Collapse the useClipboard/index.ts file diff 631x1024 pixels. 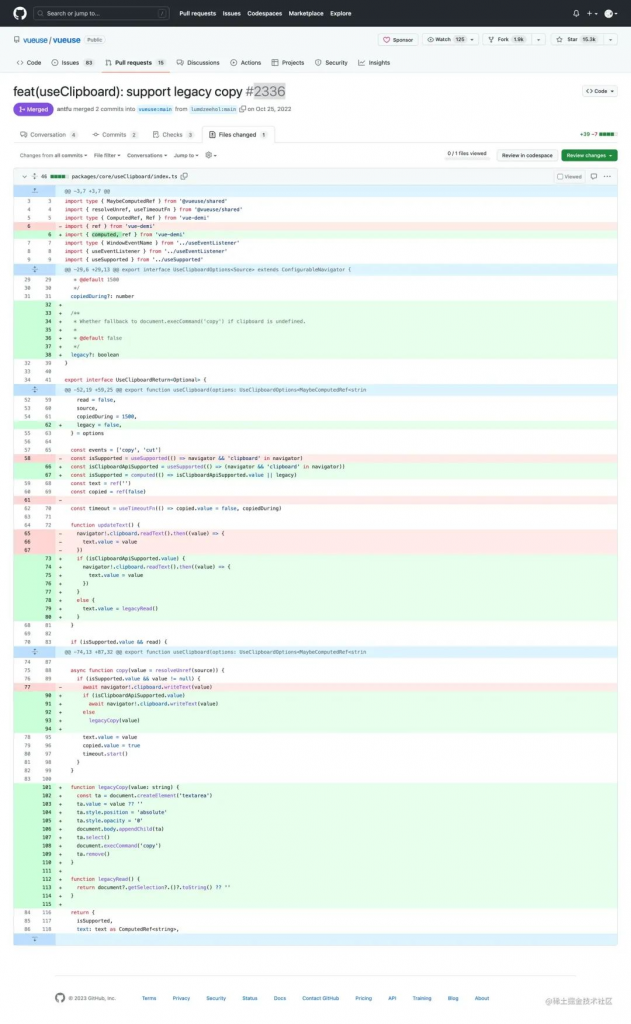click(x=24, y=176)
